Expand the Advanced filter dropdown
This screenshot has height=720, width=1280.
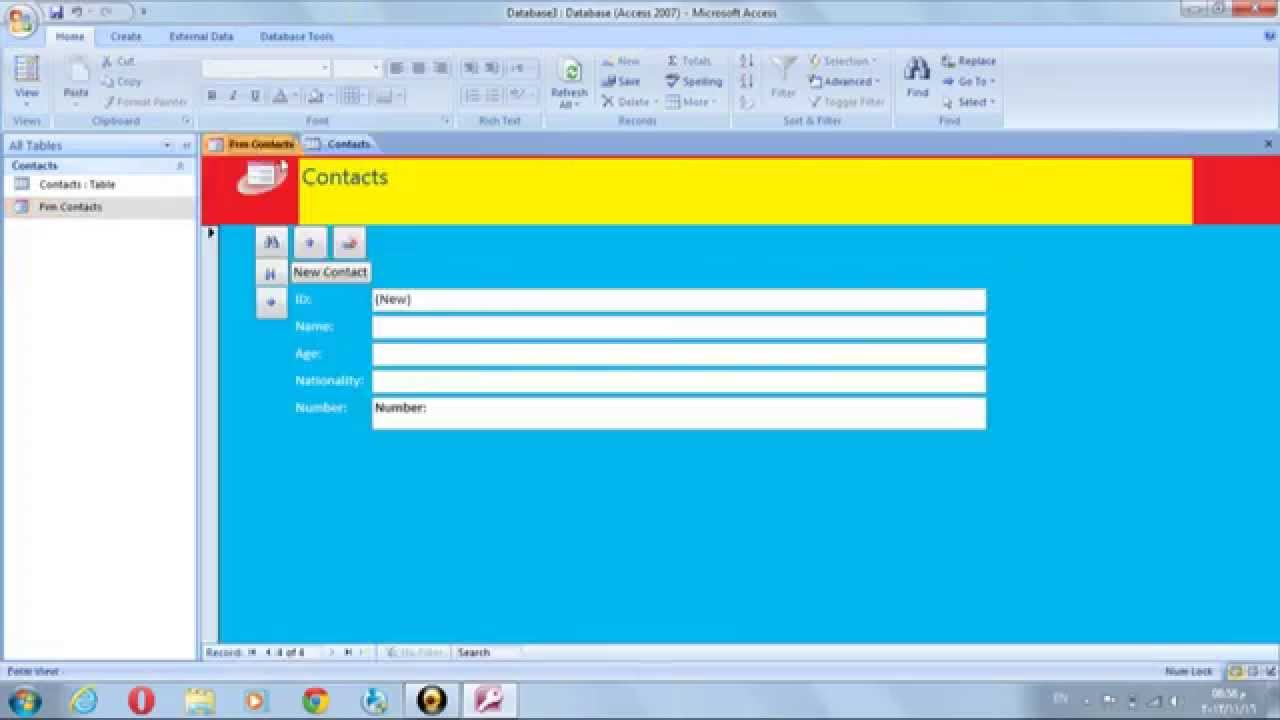(845, 81)
